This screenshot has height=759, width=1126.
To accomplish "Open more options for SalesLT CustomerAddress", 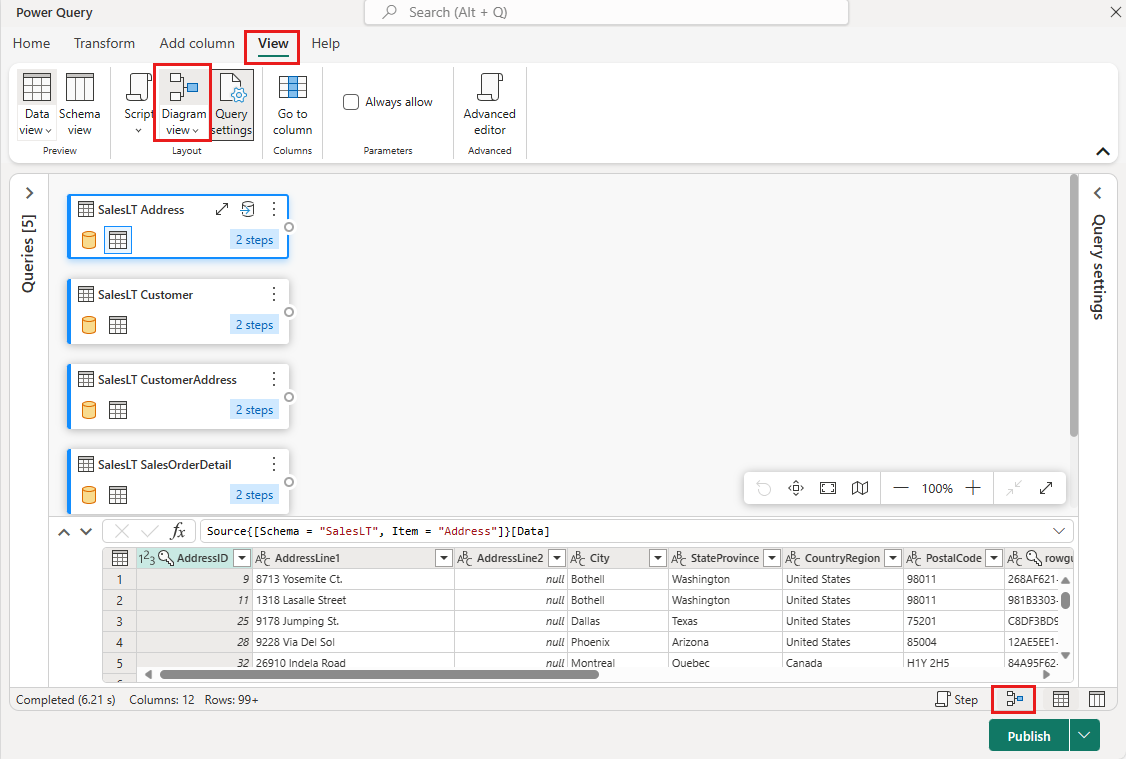I will click(274, 378).
